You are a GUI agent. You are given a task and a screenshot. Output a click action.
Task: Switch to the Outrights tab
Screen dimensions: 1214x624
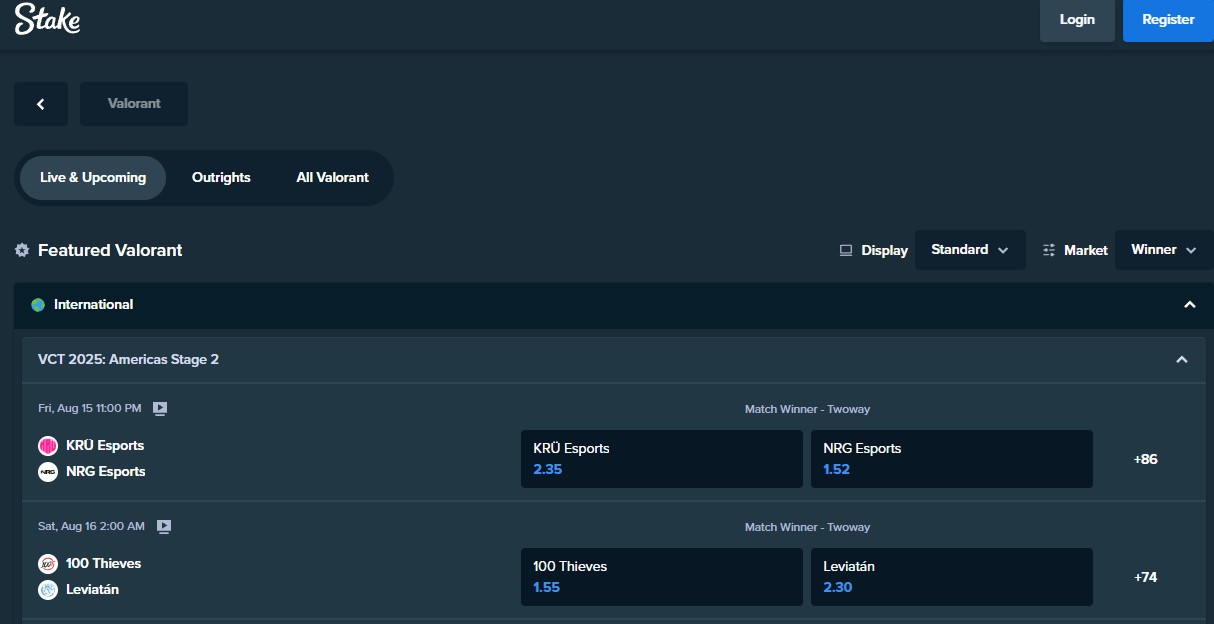pyautogui.click(x=221, y=178)
